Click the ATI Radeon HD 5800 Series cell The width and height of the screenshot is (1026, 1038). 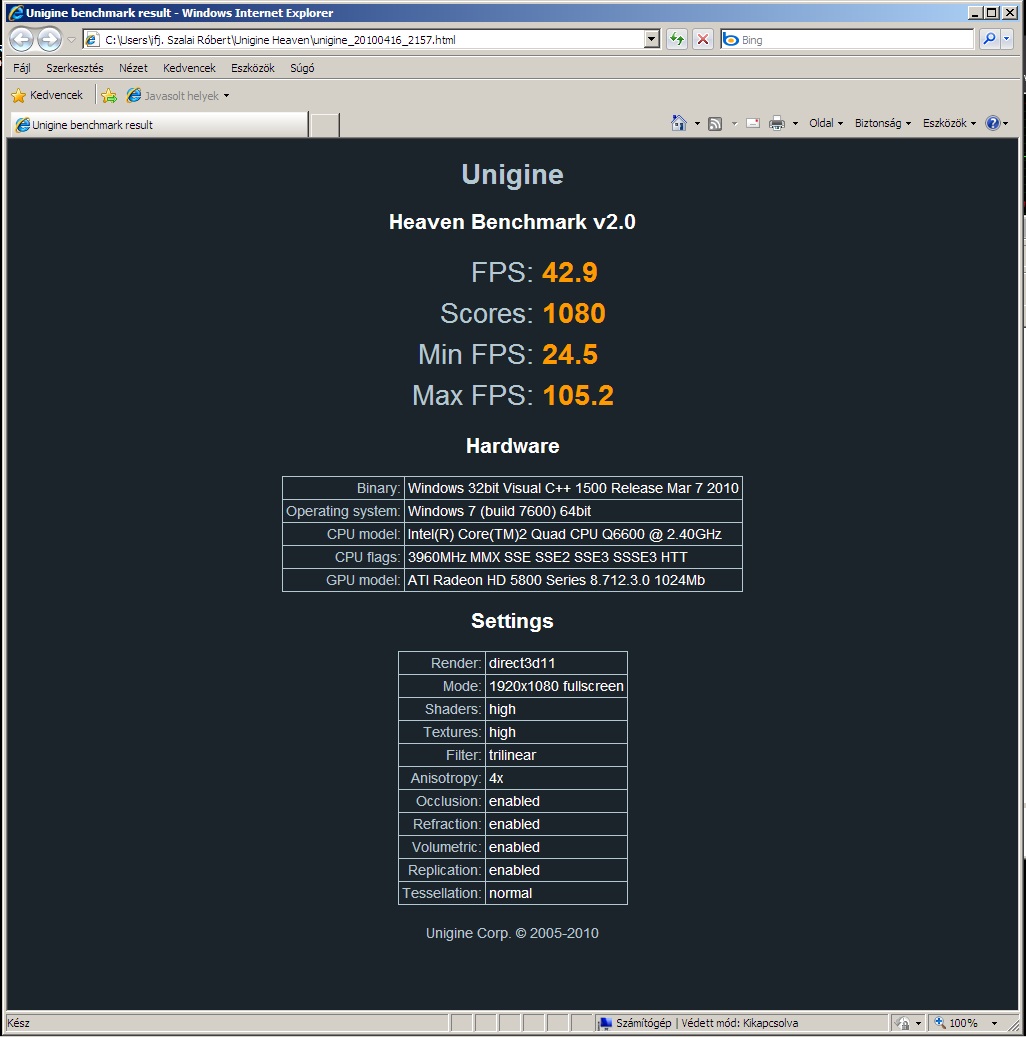click(573, 580)
